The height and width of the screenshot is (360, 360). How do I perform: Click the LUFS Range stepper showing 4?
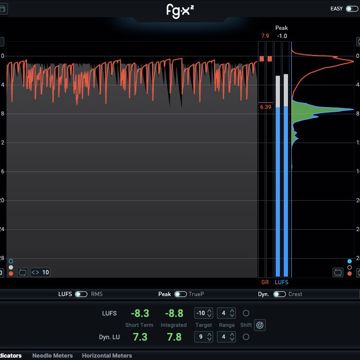(227, 313)
